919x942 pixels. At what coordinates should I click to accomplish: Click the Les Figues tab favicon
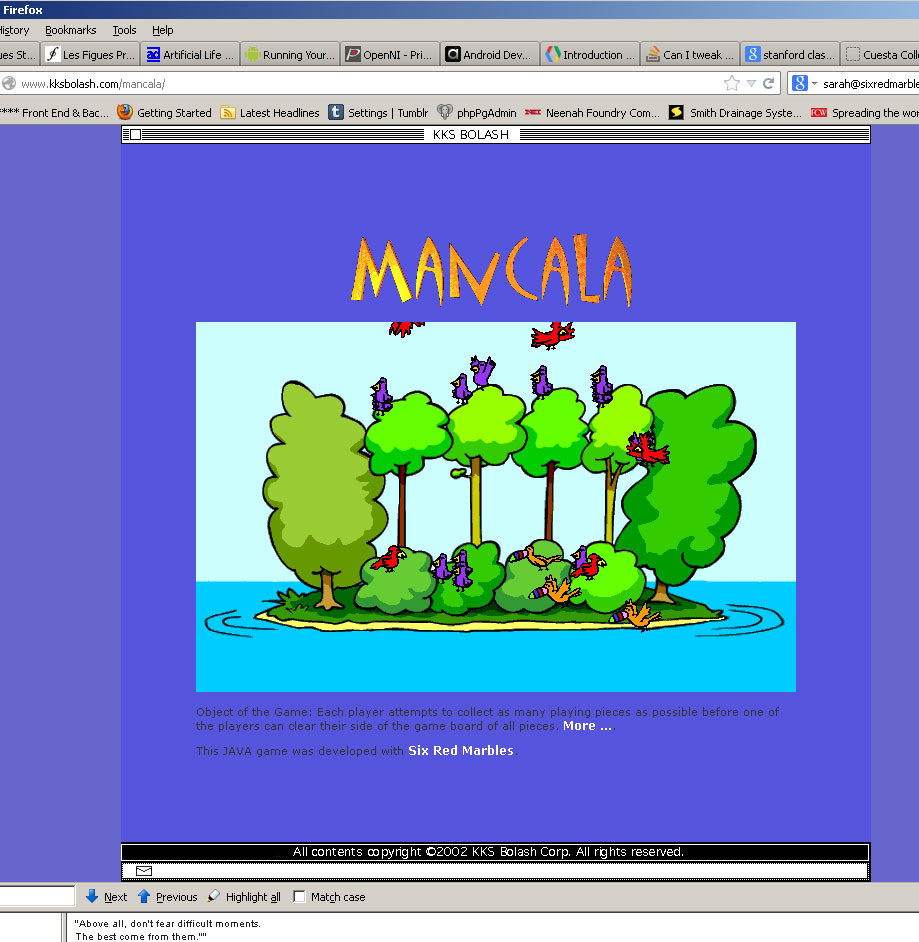[53, 55]
